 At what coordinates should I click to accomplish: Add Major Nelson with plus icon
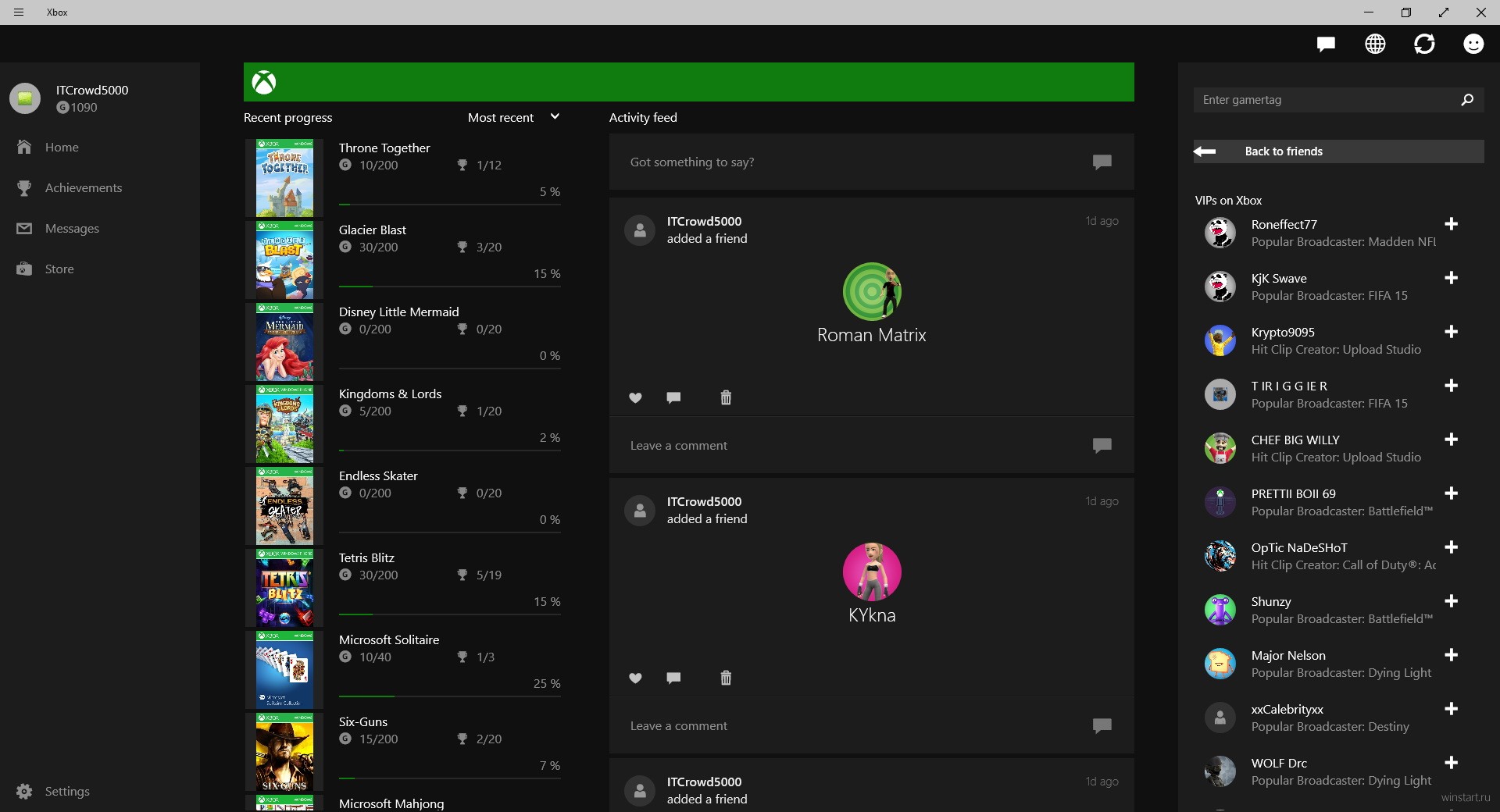pos(1452,655)
